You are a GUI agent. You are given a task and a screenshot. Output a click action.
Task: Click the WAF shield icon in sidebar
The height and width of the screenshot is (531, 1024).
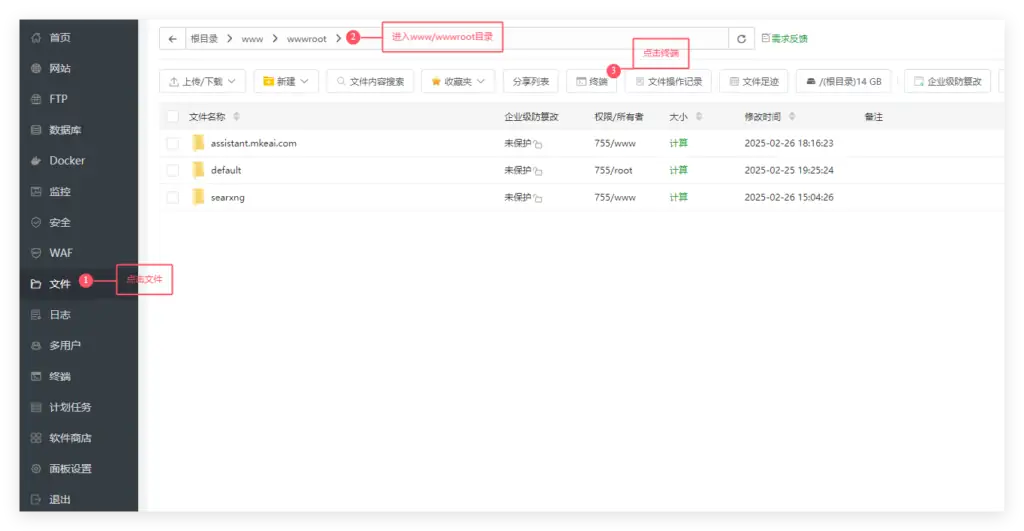pyautogui.click(x=36, y=253)
